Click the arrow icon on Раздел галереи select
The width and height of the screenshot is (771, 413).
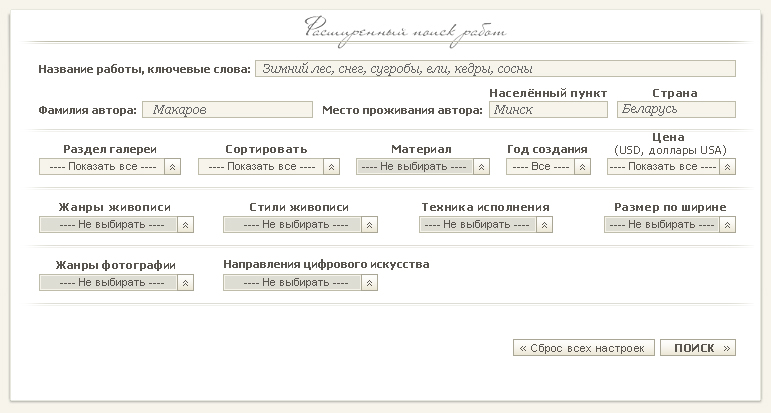tap(173, 167)
